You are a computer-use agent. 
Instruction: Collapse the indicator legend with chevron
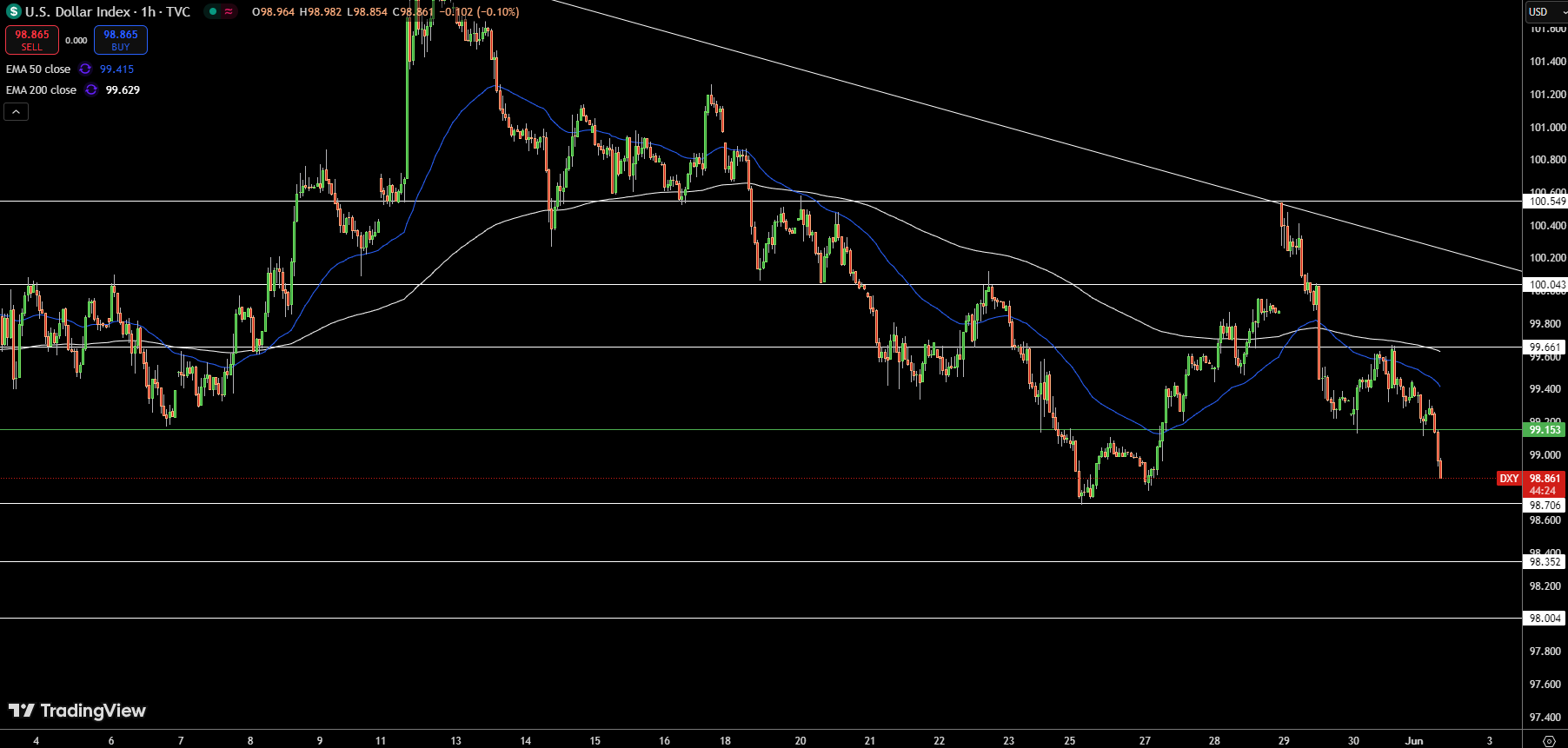coord(16,111)
